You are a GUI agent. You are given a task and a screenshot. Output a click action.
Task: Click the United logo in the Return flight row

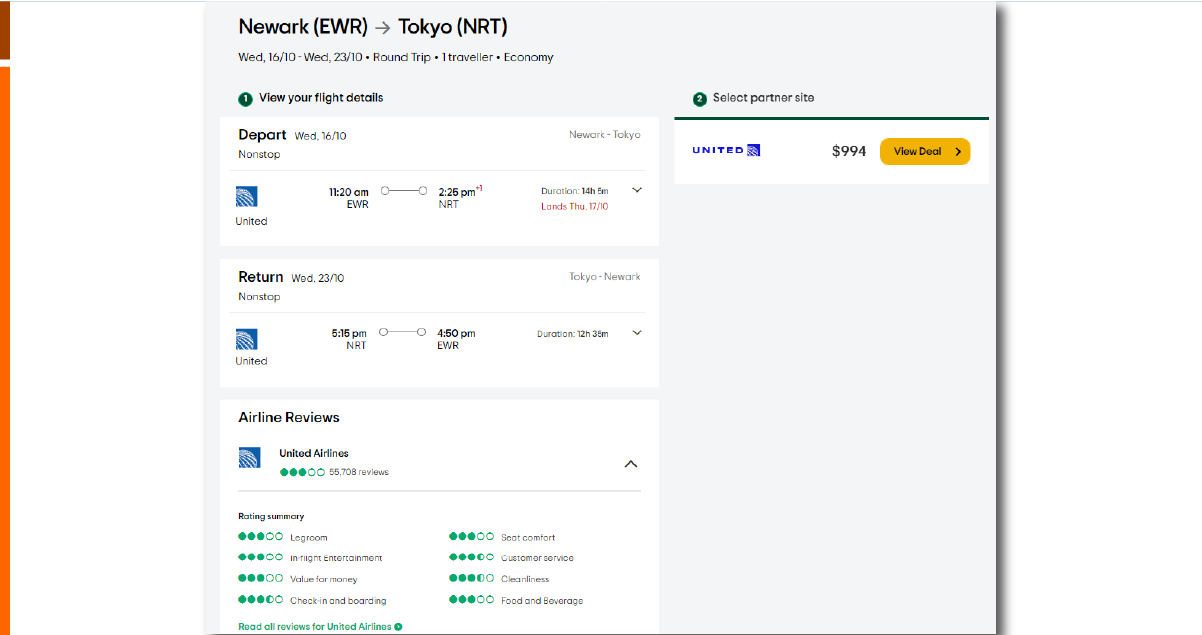pyautogui.click(x=246, y=338)
